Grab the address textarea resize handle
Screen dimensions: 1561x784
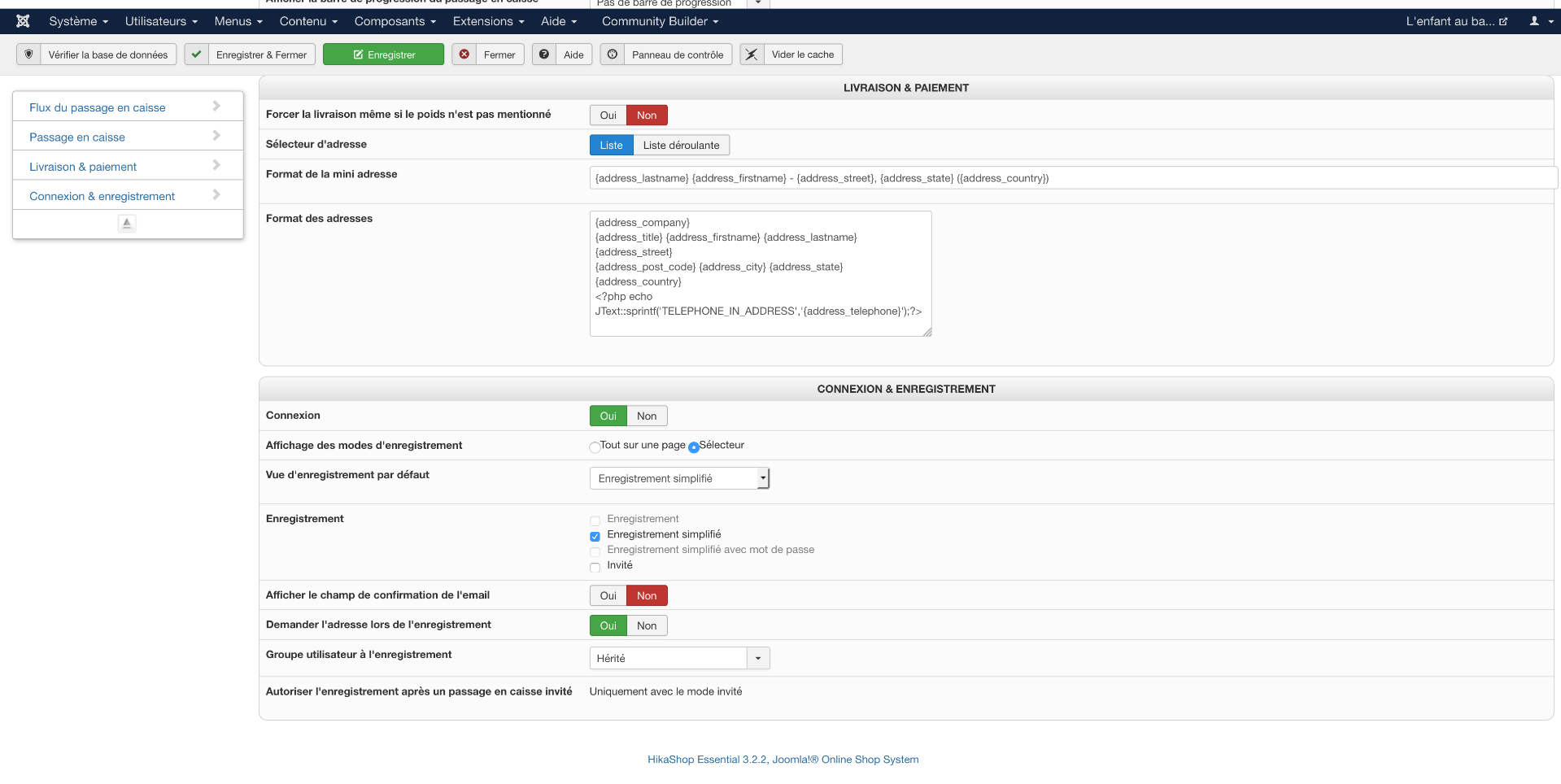tap(927, 332)
